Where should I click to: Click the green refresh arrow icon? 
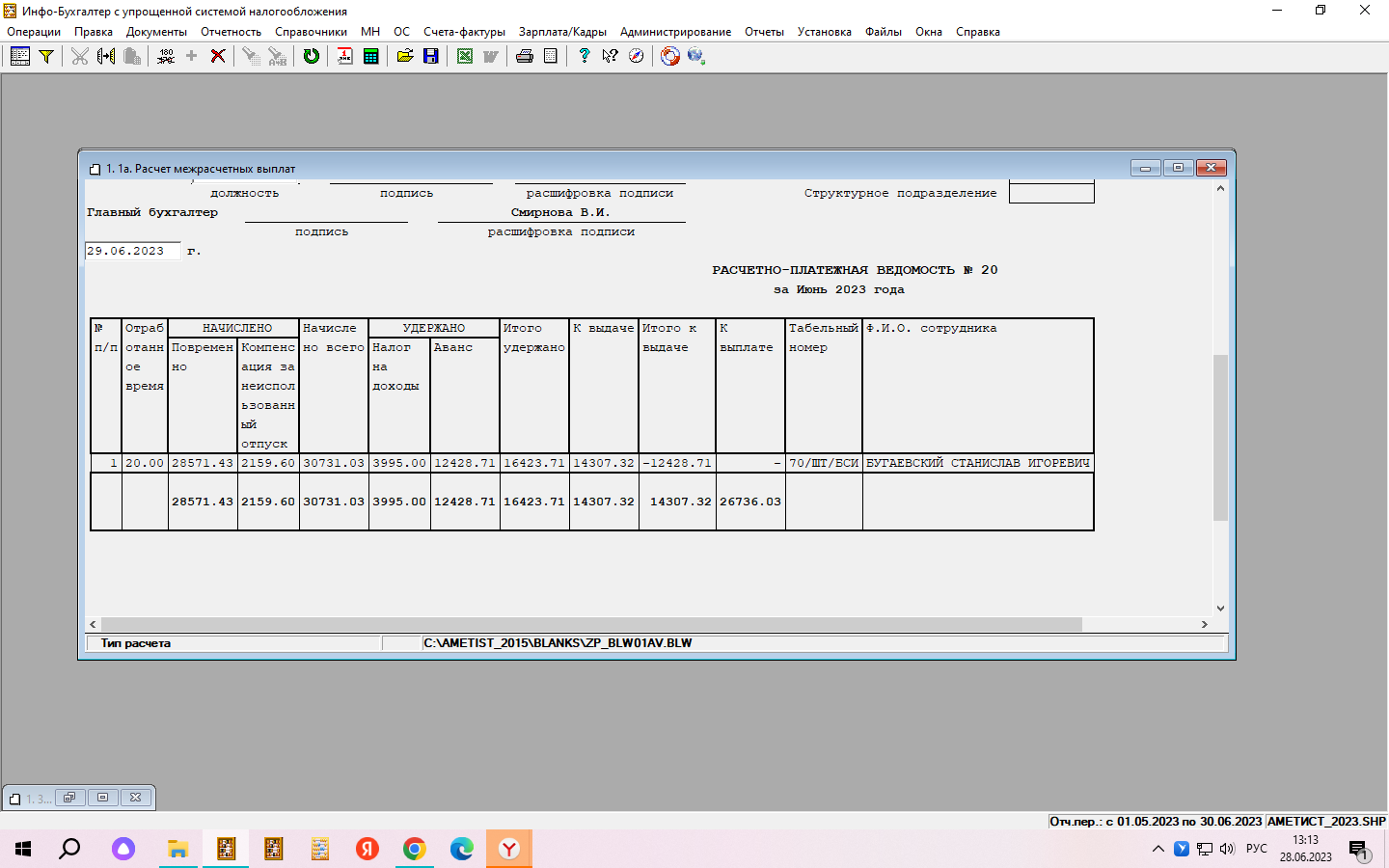[312, 56]
